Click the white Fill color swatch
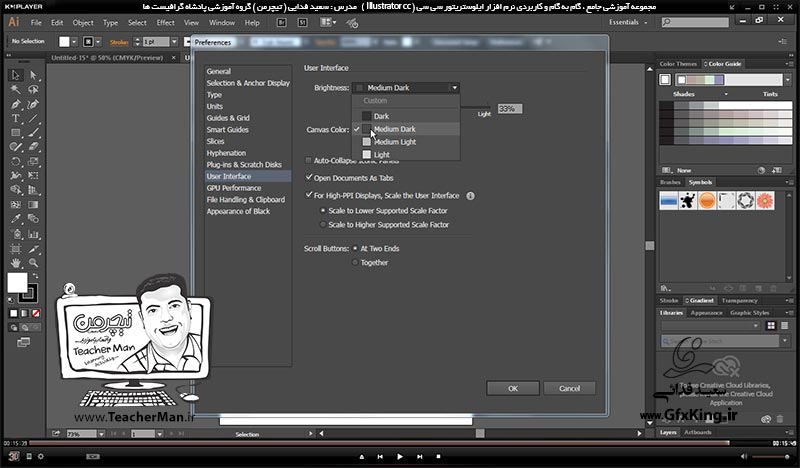This screenshot has width=800, height=468. [17, 282]
